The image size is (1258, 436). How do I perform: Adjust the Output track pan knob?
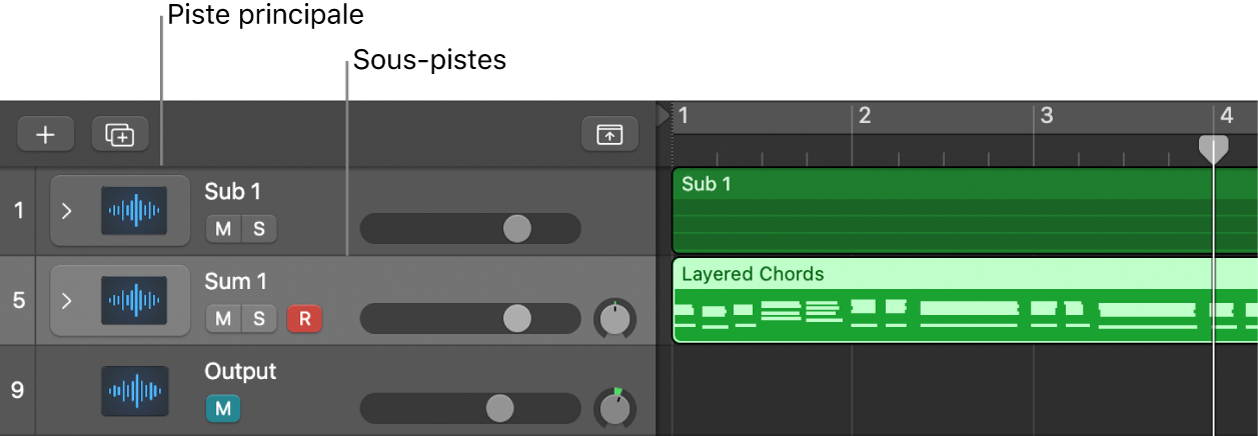point(614,408)
